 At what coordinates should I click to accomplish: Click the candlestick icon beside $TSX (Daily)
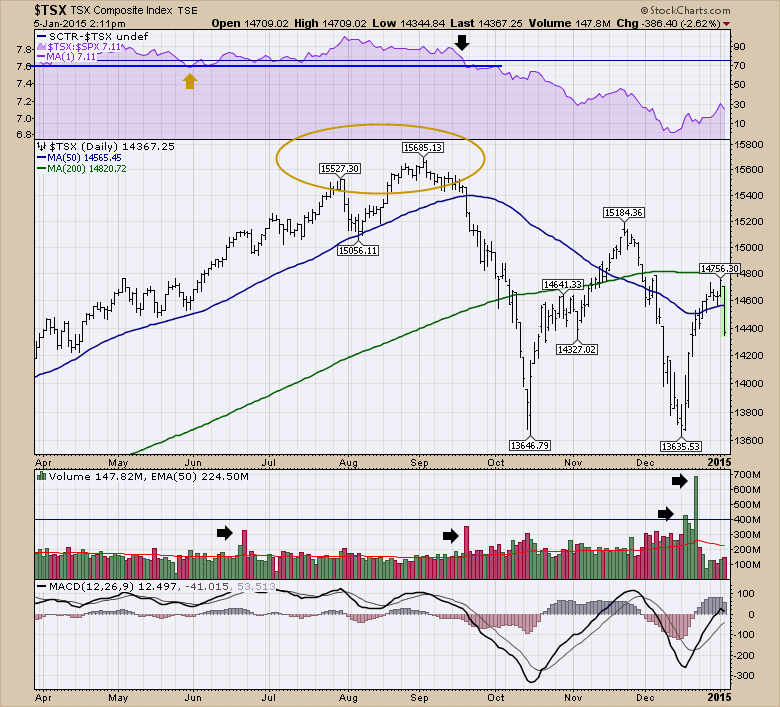[x=42, y=146]
